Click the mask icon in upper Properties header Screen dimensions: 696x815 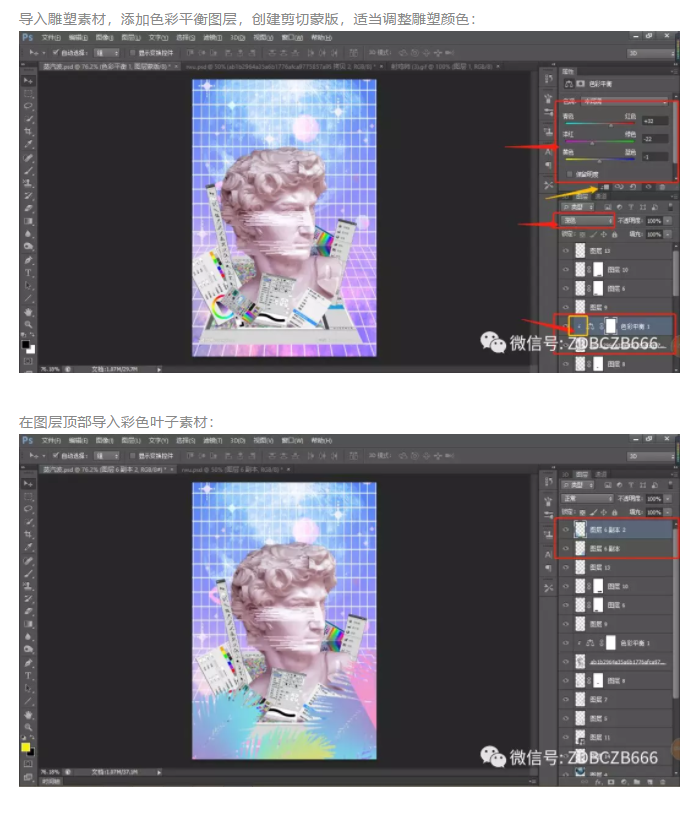tap(581, 84)
